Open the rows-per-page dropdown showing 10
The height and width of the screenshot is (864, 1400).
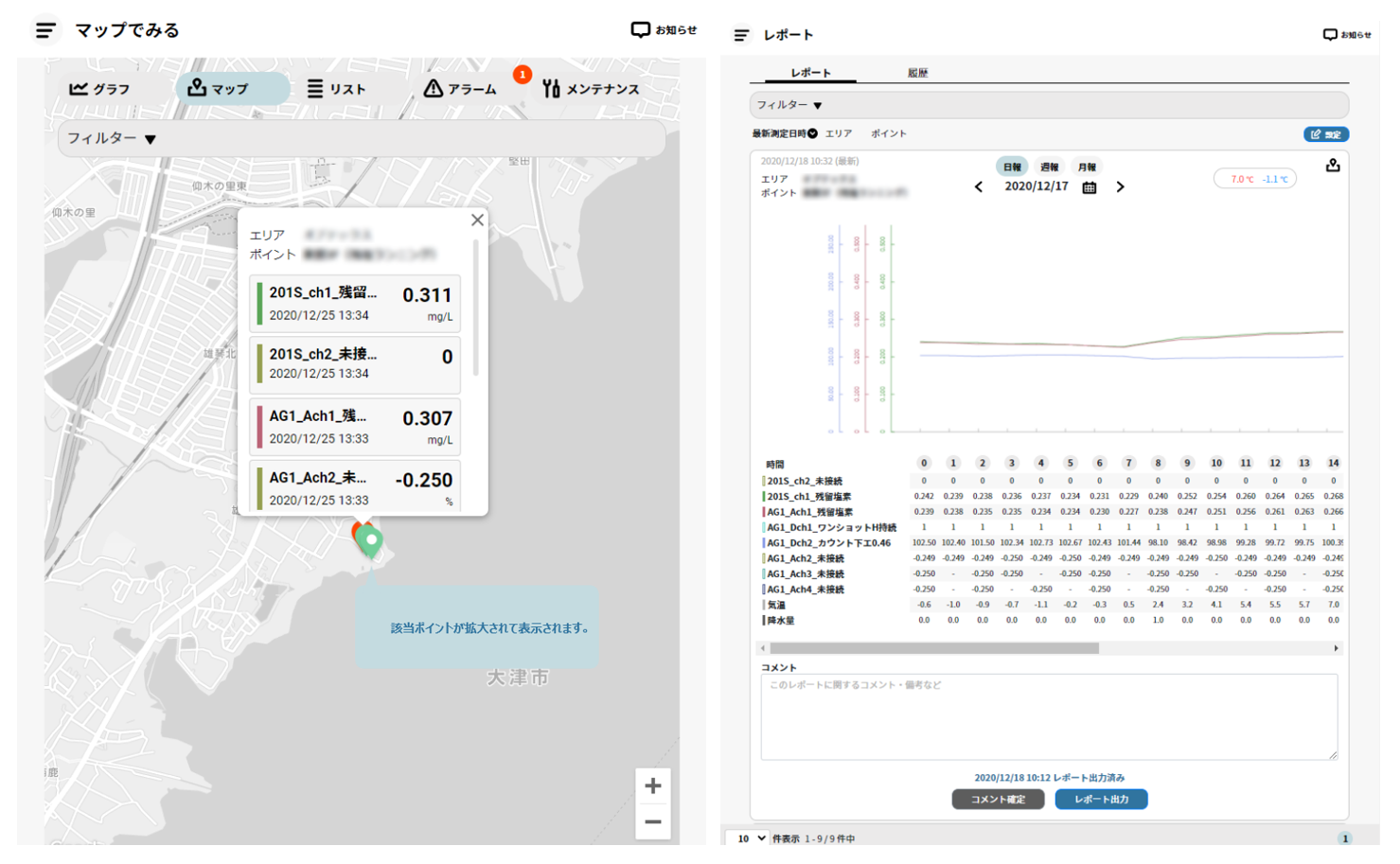point(749,838)
